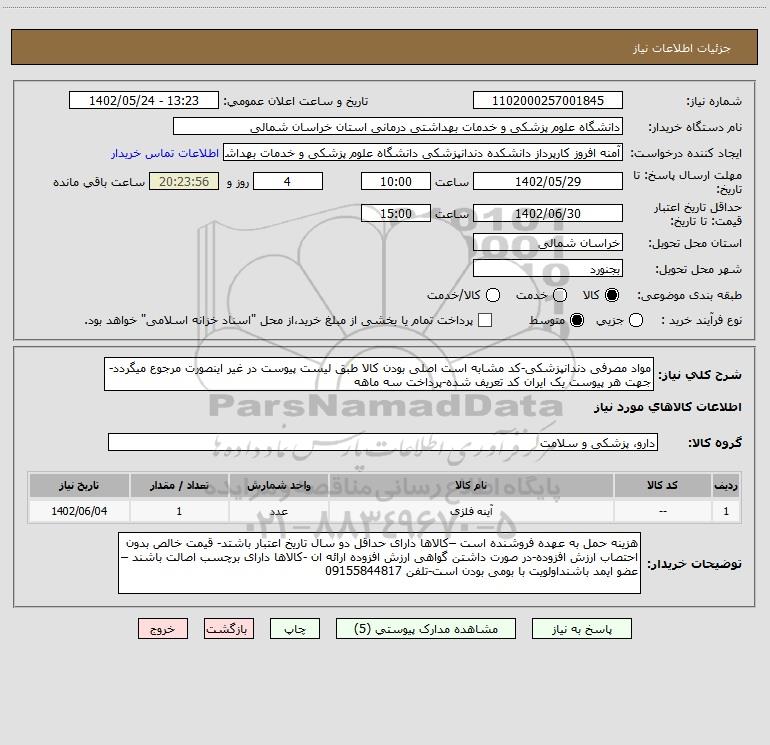Click the price validity date 1402/06/30
Viewport: 770px width, 745px height.
pos(548,213)
